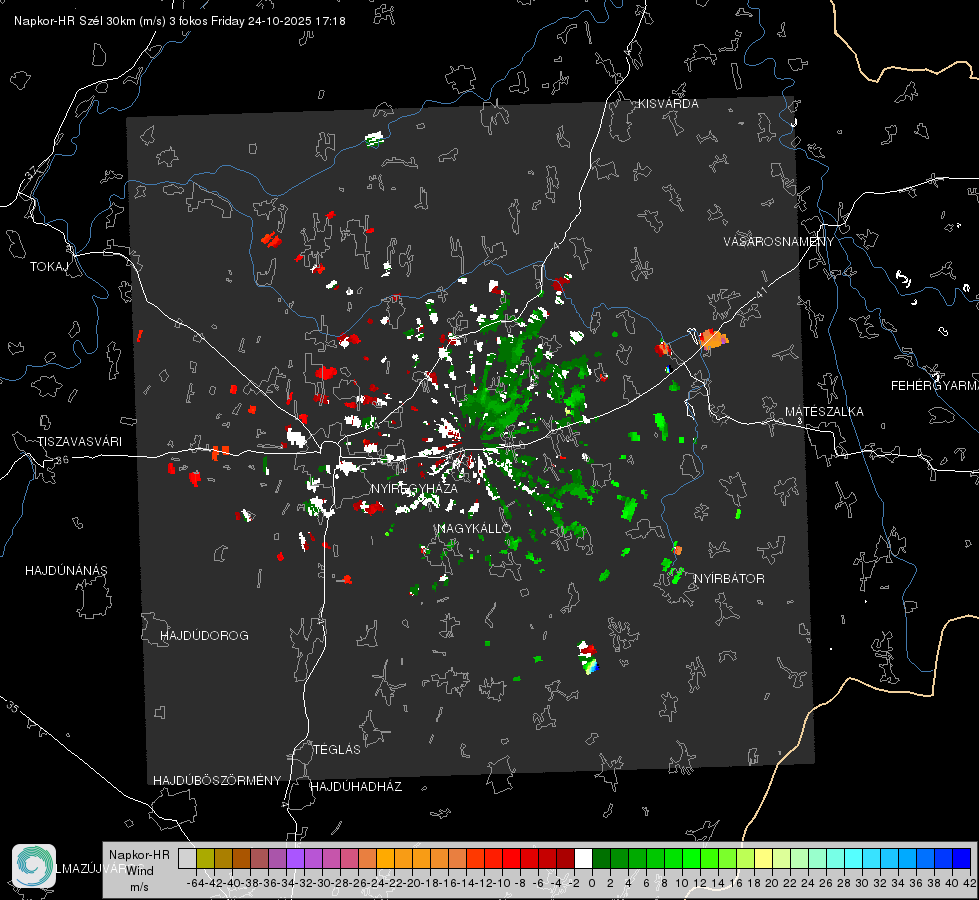Click the radar title text with timestamp 17:18
Viewport: 979px width, 900px height.
(x=180, y=21)
